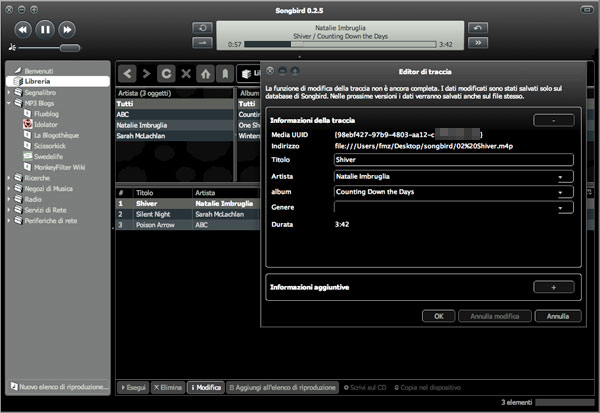The image size is (600, 413).
Task: Skip to the previous track
Action: click(x=24, y=29)
